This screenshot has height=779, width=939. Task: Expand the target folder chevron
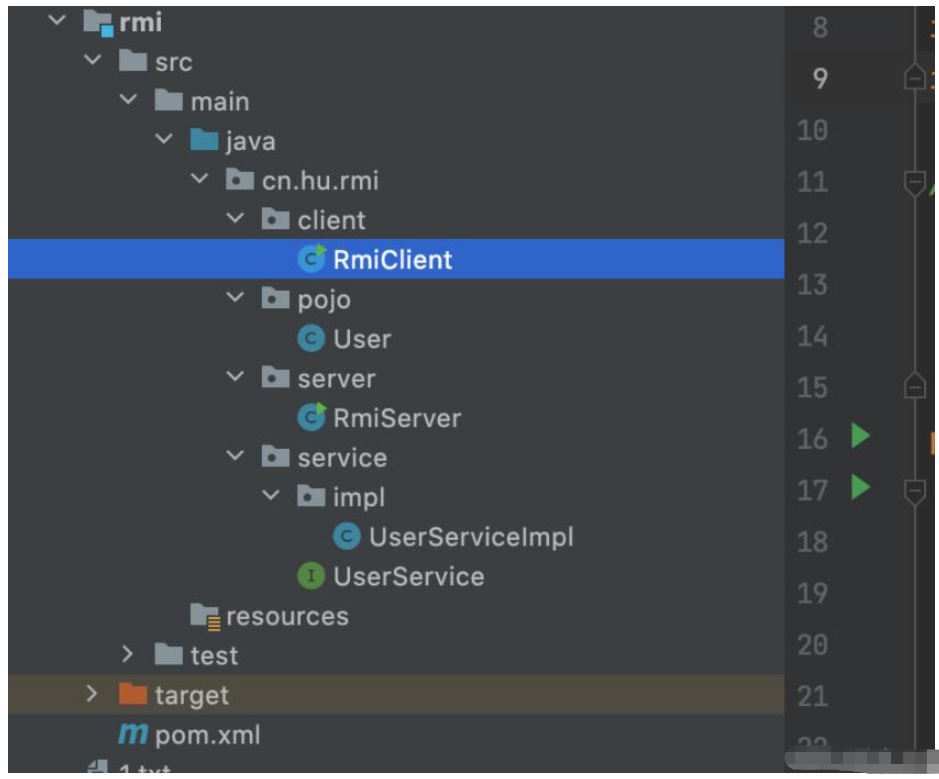92,694
